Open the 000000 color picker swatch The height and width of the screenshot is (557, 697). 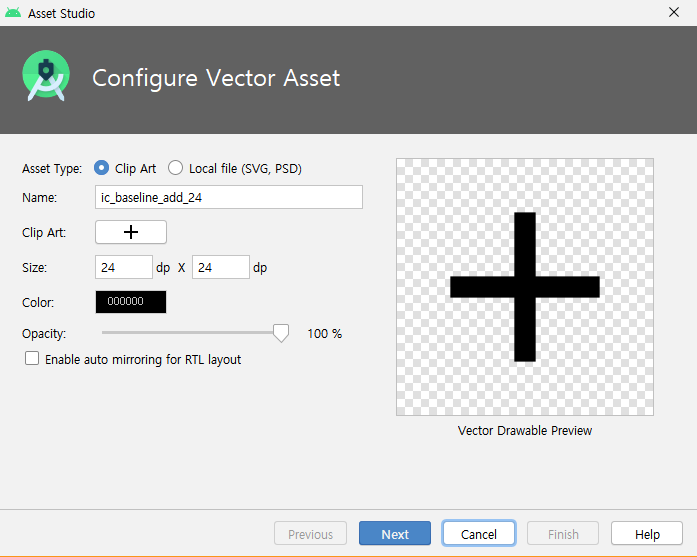coord(131,302)
